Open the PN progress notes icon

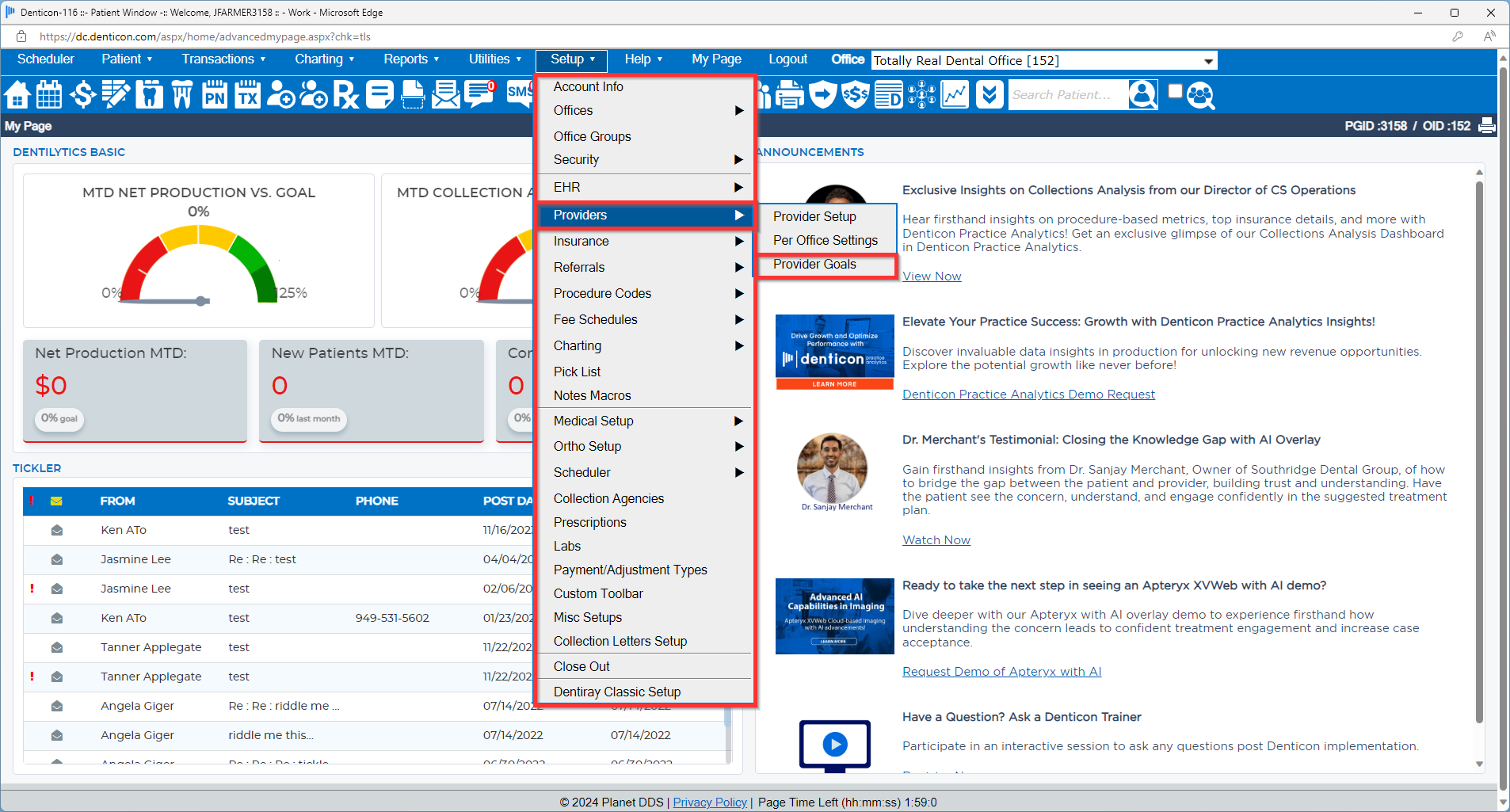coord(215,95)
